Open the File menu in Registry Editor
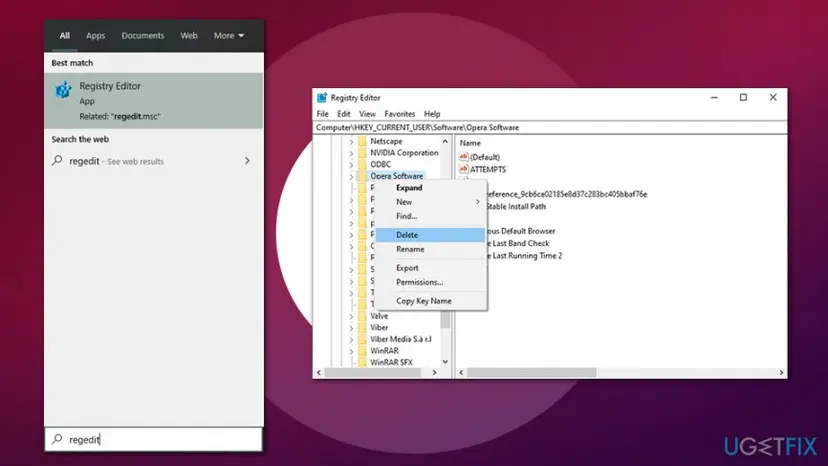Screen dimensions: 828x466 pos(322,114)
